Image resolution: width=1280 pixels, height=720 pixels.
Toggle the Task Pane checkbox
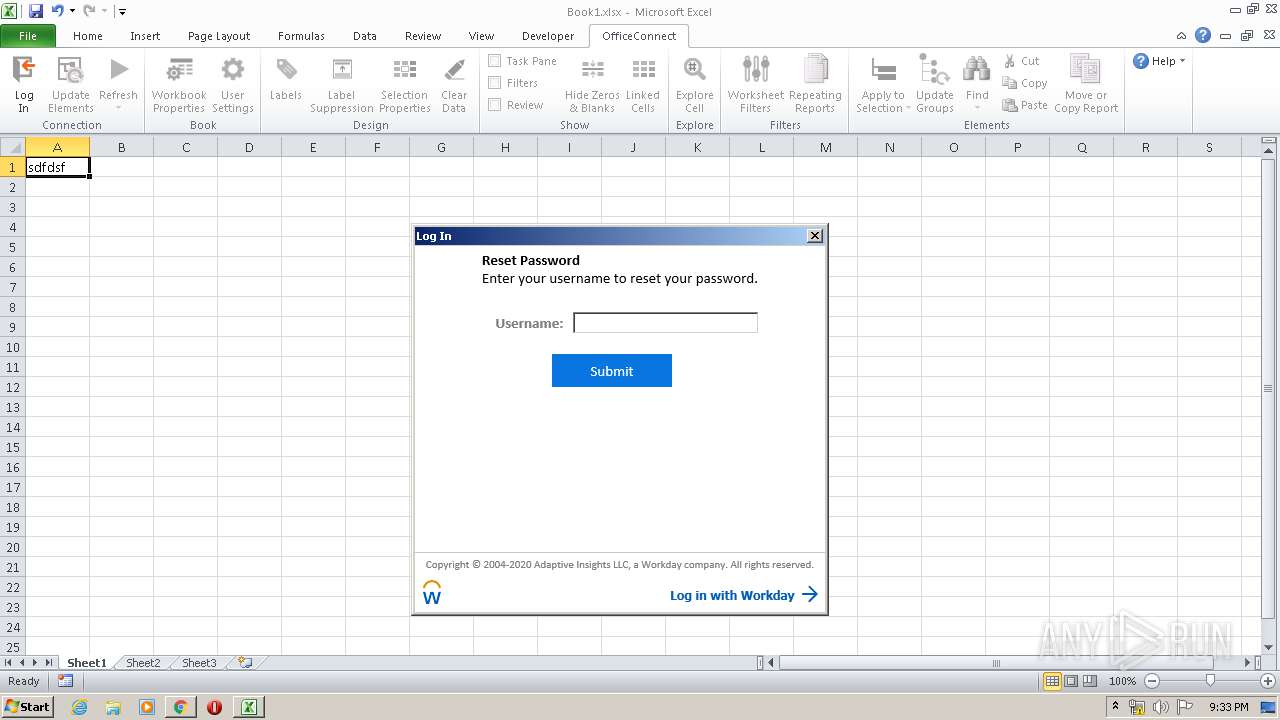point(494,61)
